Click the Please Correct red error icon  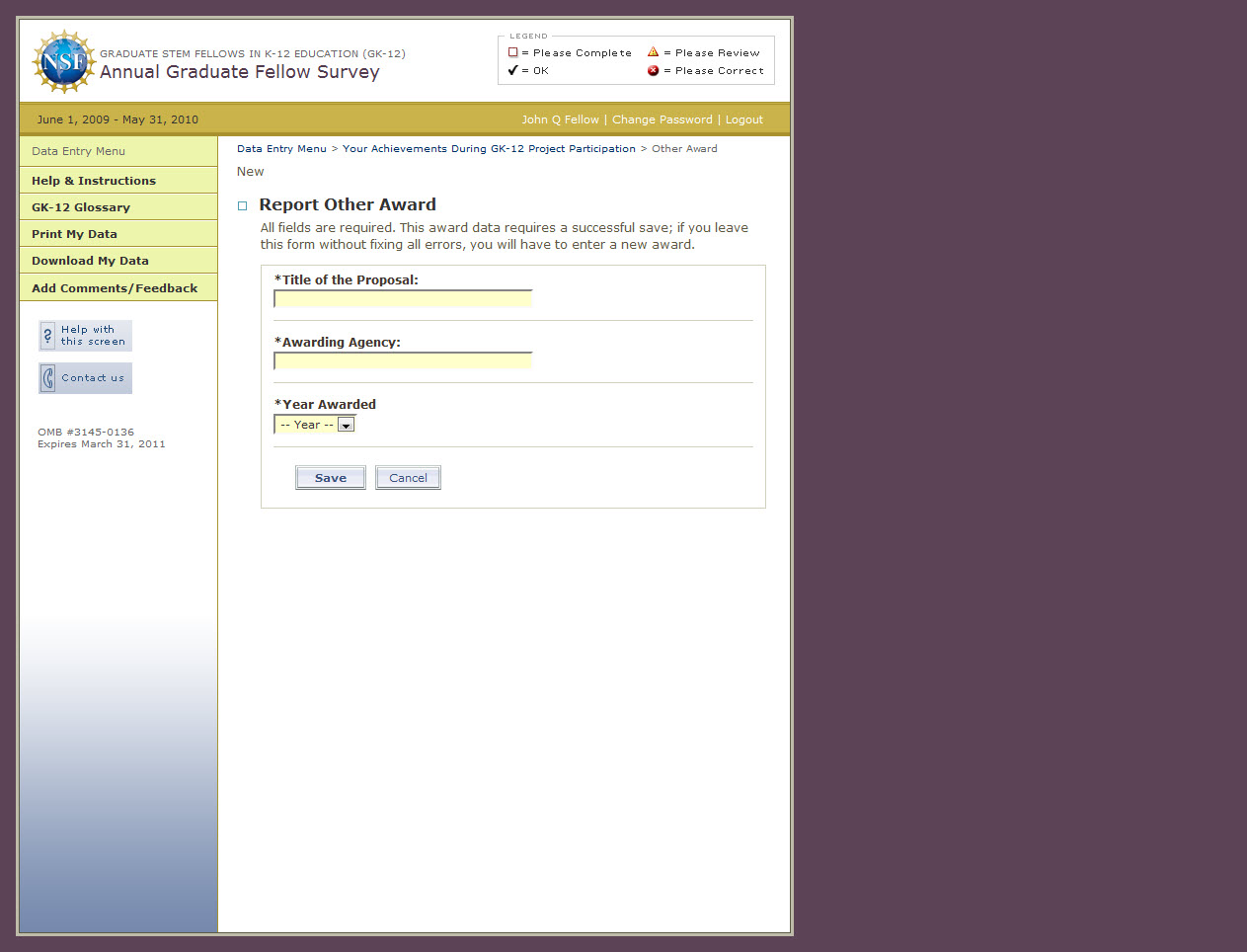coord(653,70)
